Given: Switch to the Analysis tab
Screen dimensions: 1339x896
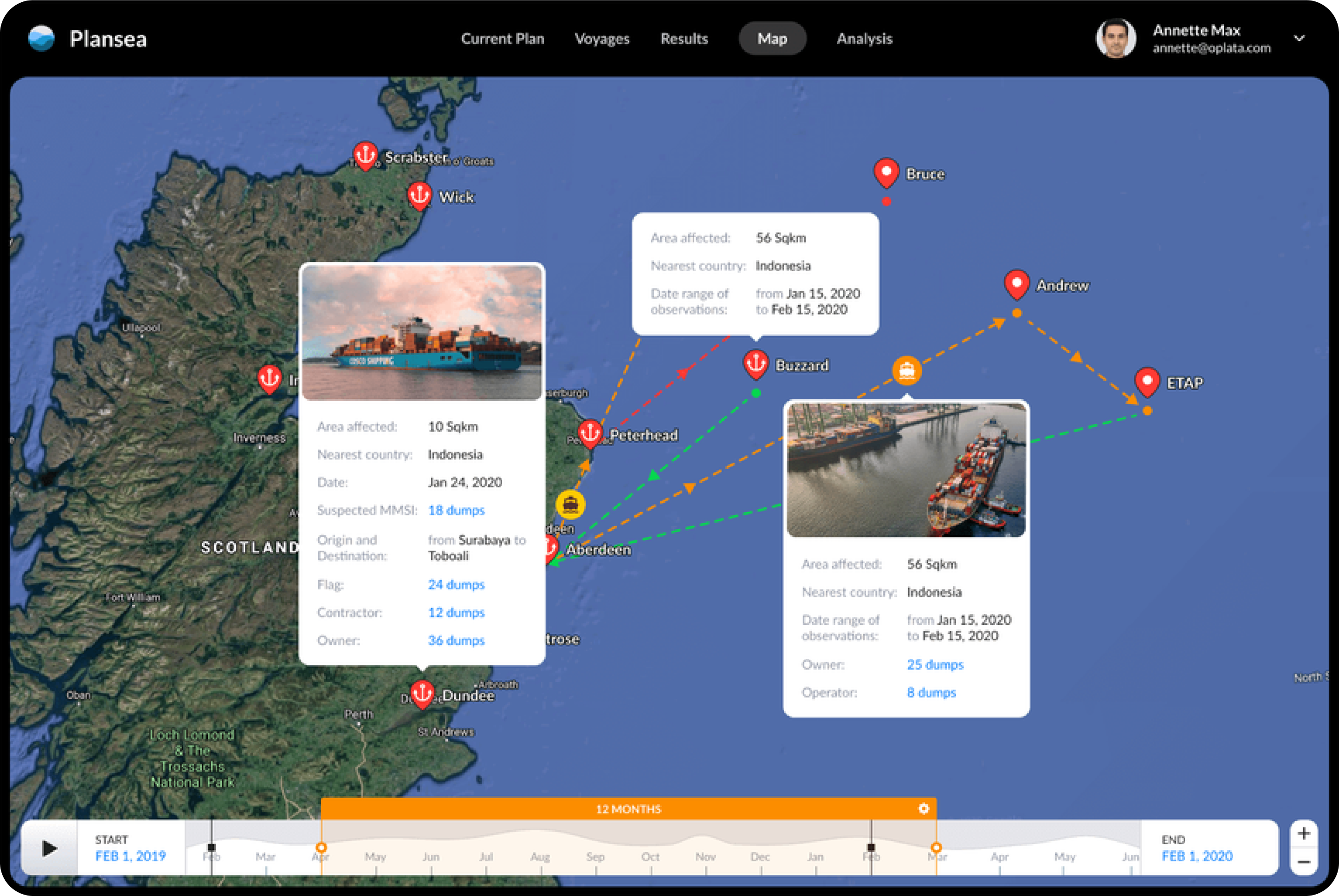Looking at the screenshot, I should click(x=864, y=39).
